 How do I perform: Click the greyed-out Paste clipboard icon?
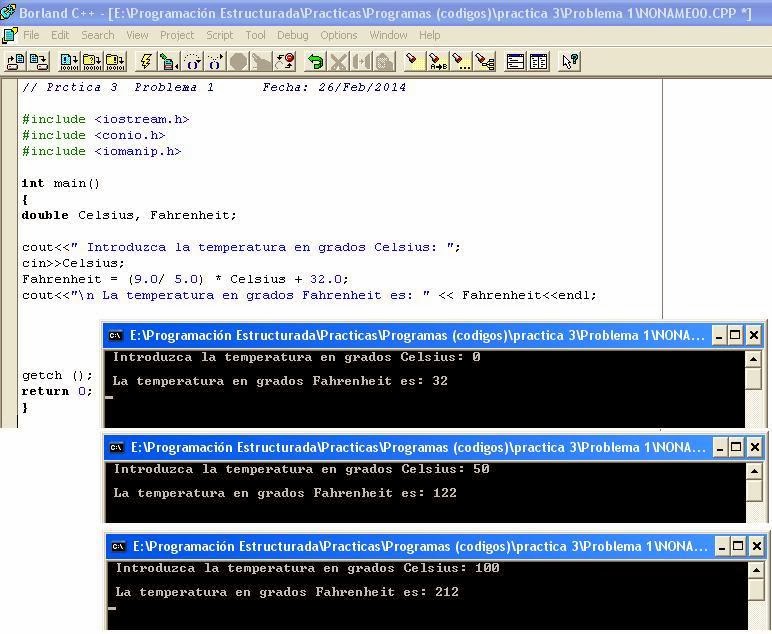point(385,62)
